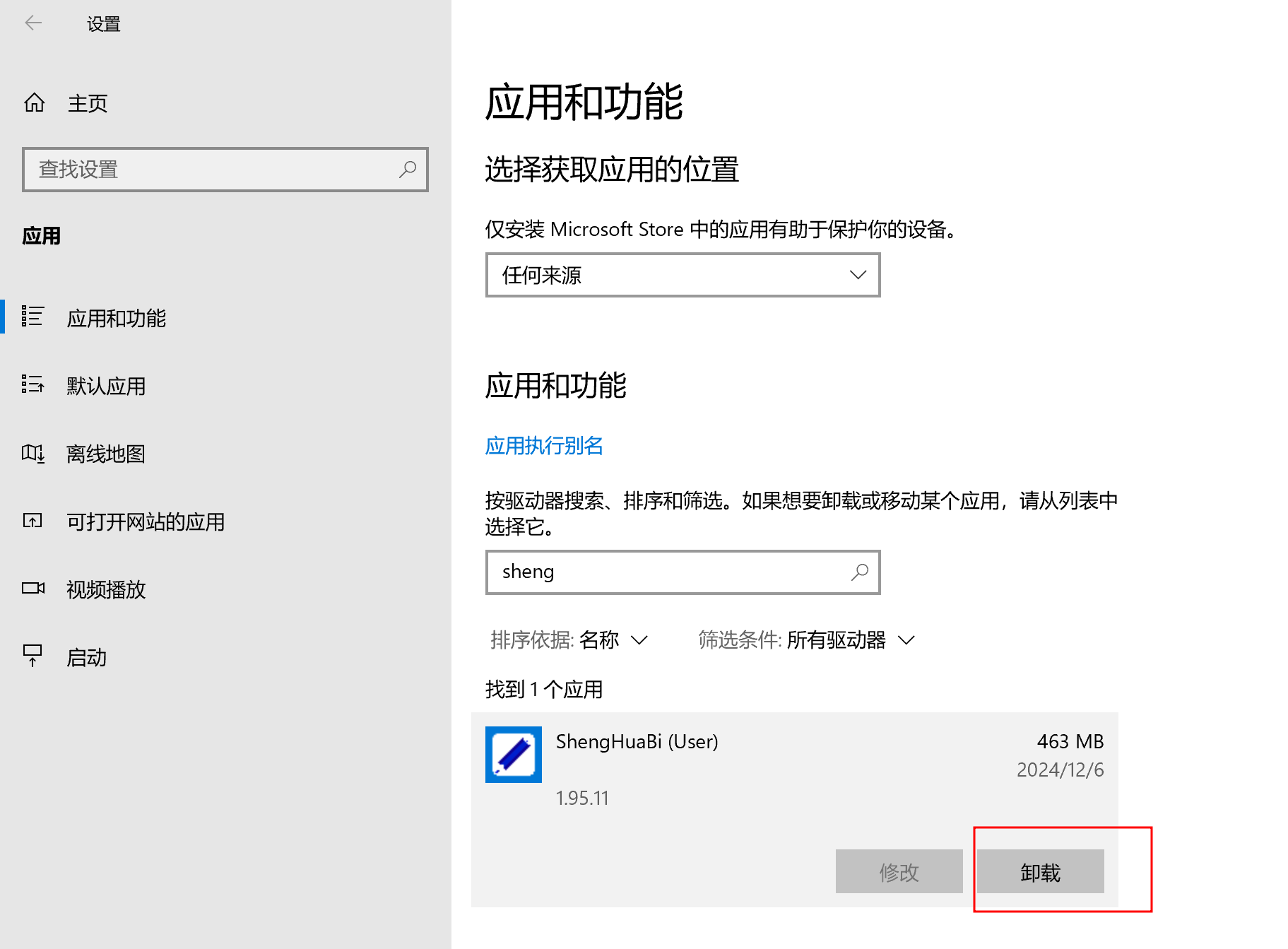Open the 应用执行别名 link

click(x=544, y=446)
